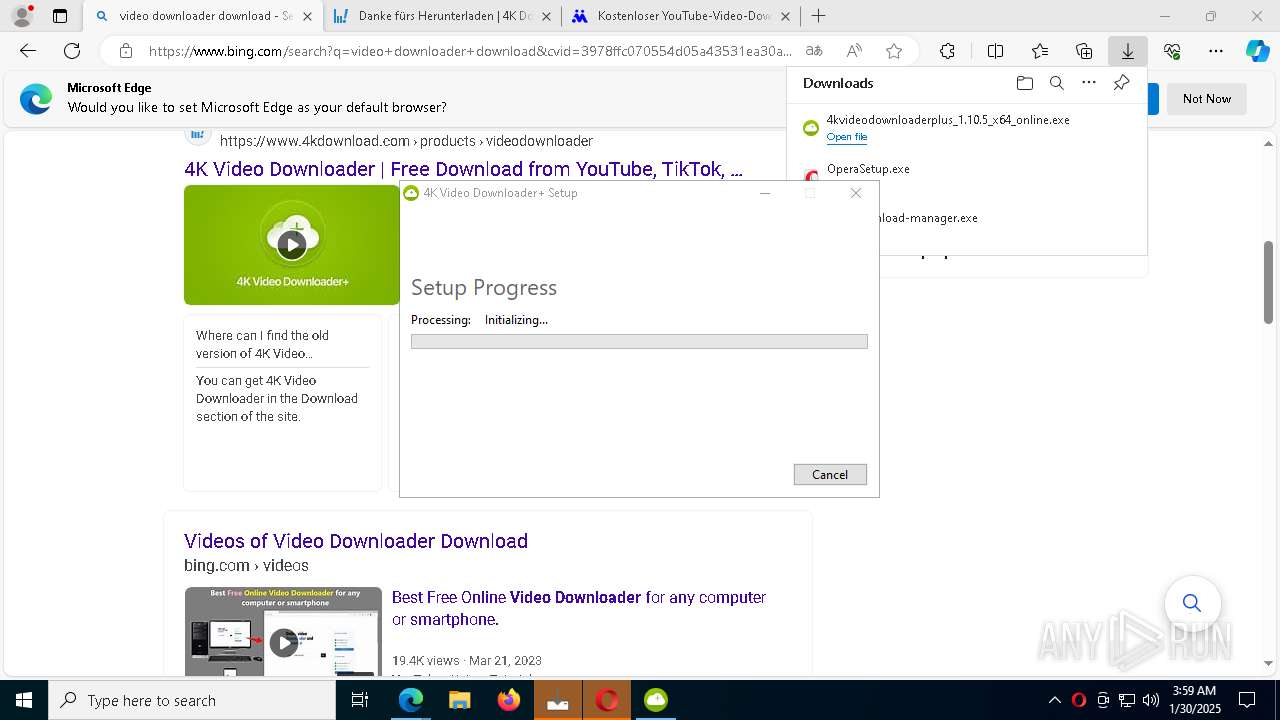Open the Windows Start menu
The width and height of the screenshot is (1280, 720).
[x=24, y=700]
